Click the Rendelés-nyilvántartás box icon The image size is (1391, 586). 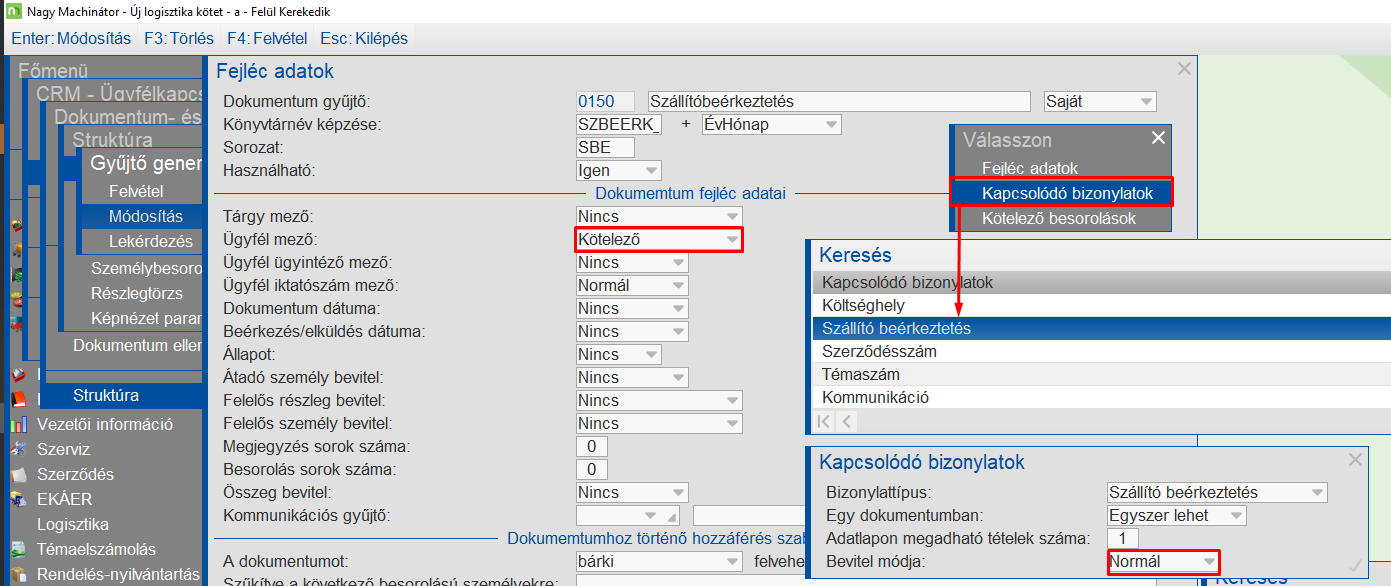(18, 574)
